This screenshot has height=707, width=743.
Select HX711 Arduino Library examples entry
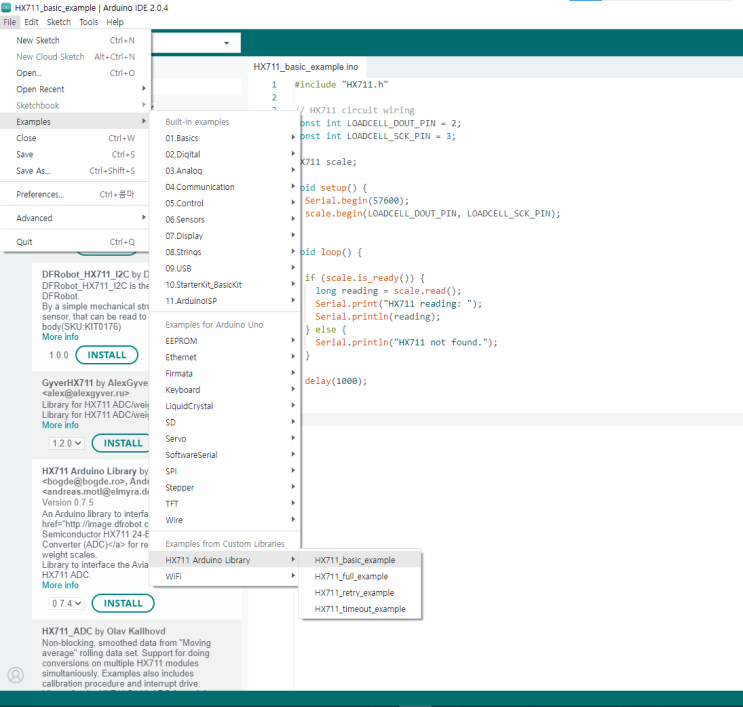coord(225,560)
